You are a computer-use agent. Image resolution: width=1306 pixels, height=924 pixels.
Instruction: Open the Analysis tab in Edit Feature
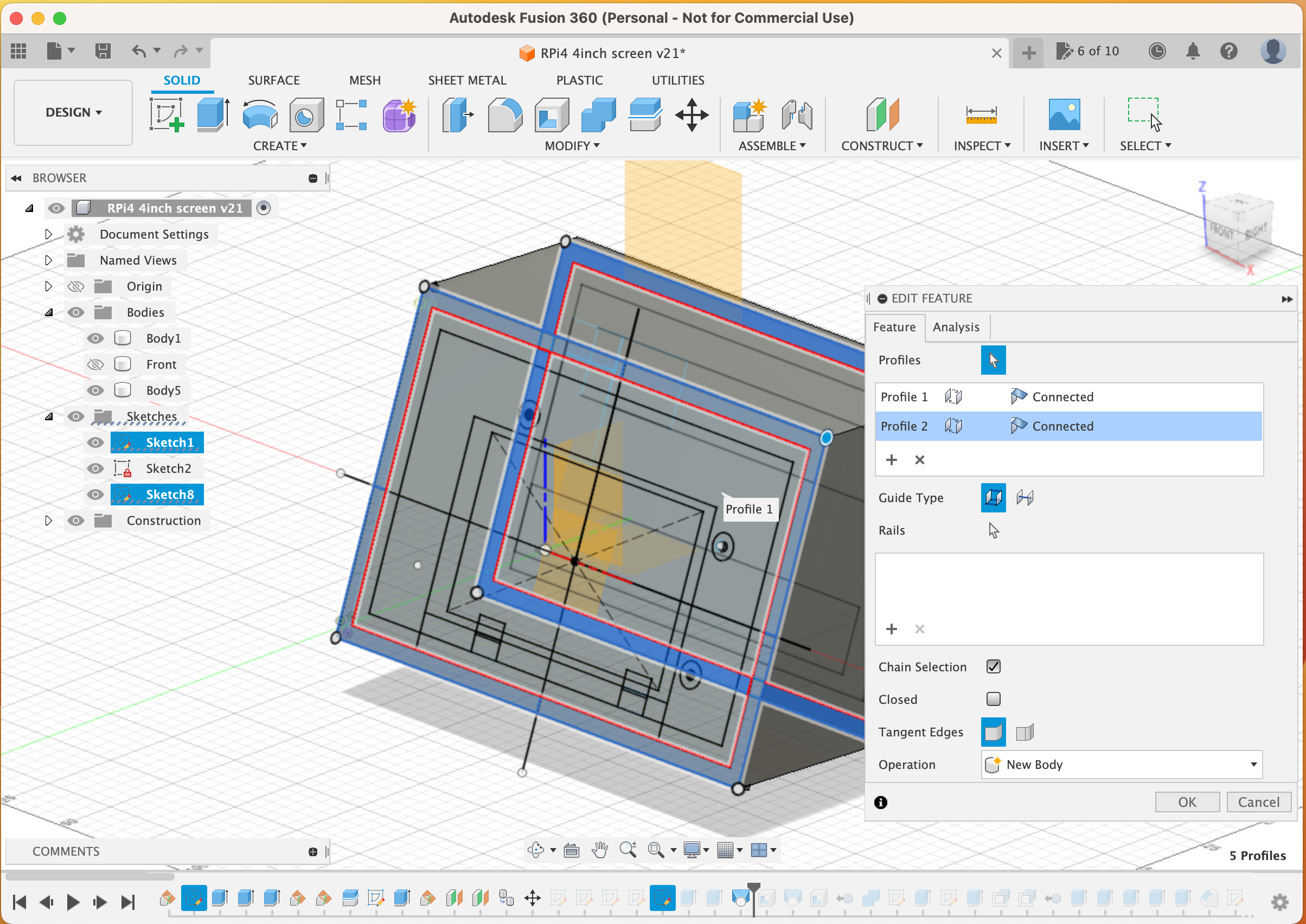956,327
